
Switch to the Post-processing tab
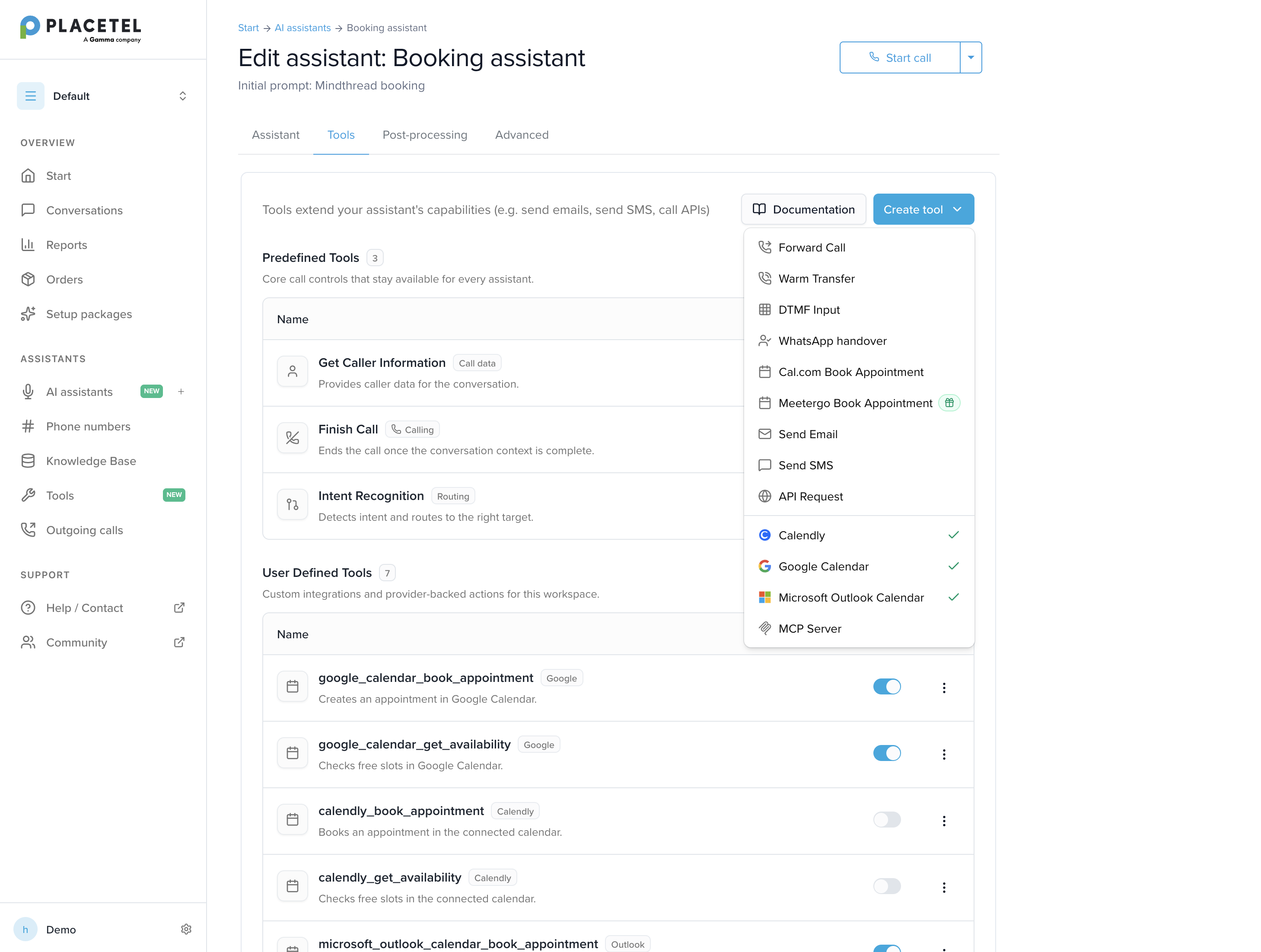[425, 135]
